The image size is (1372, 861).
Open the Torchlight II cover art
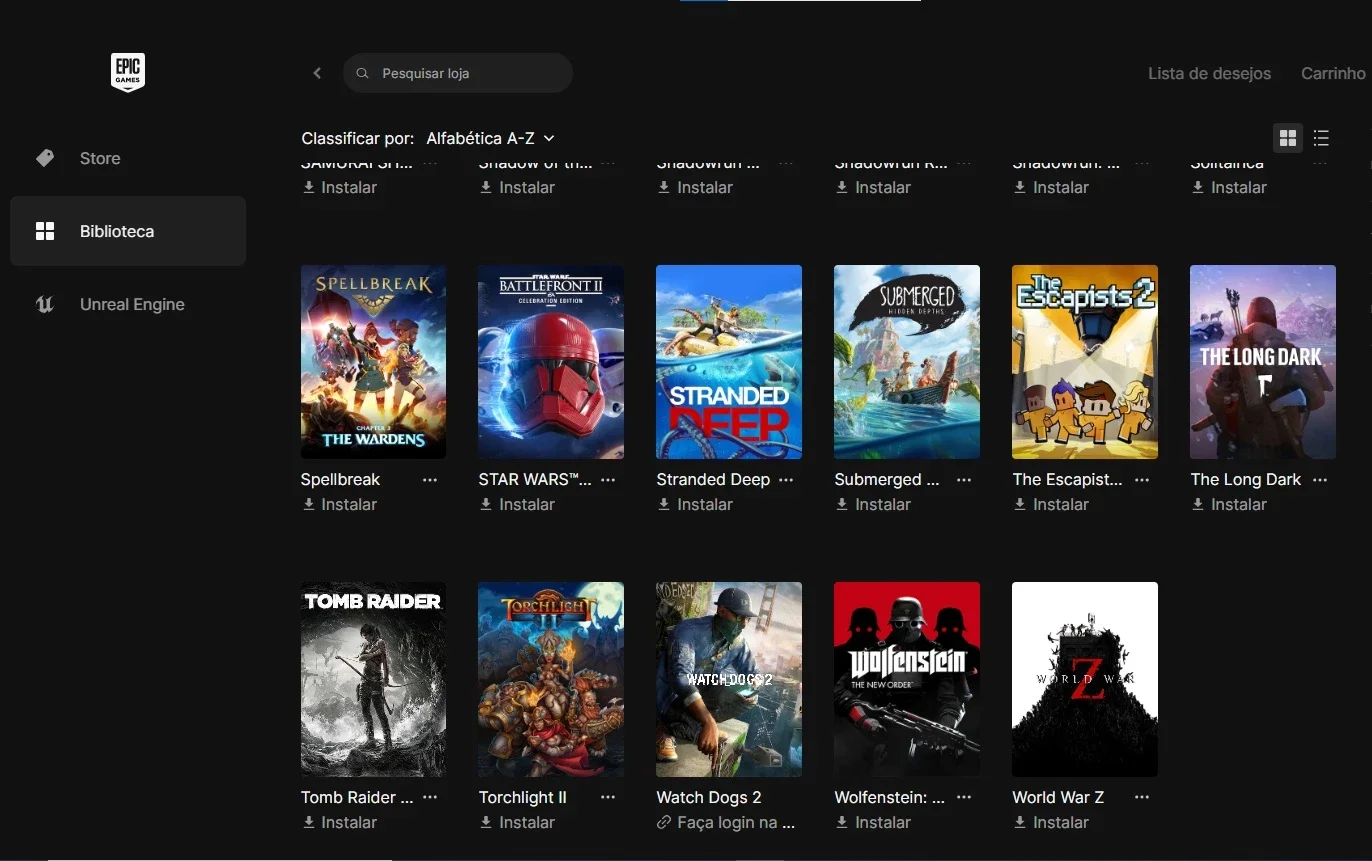coord(551,680)
